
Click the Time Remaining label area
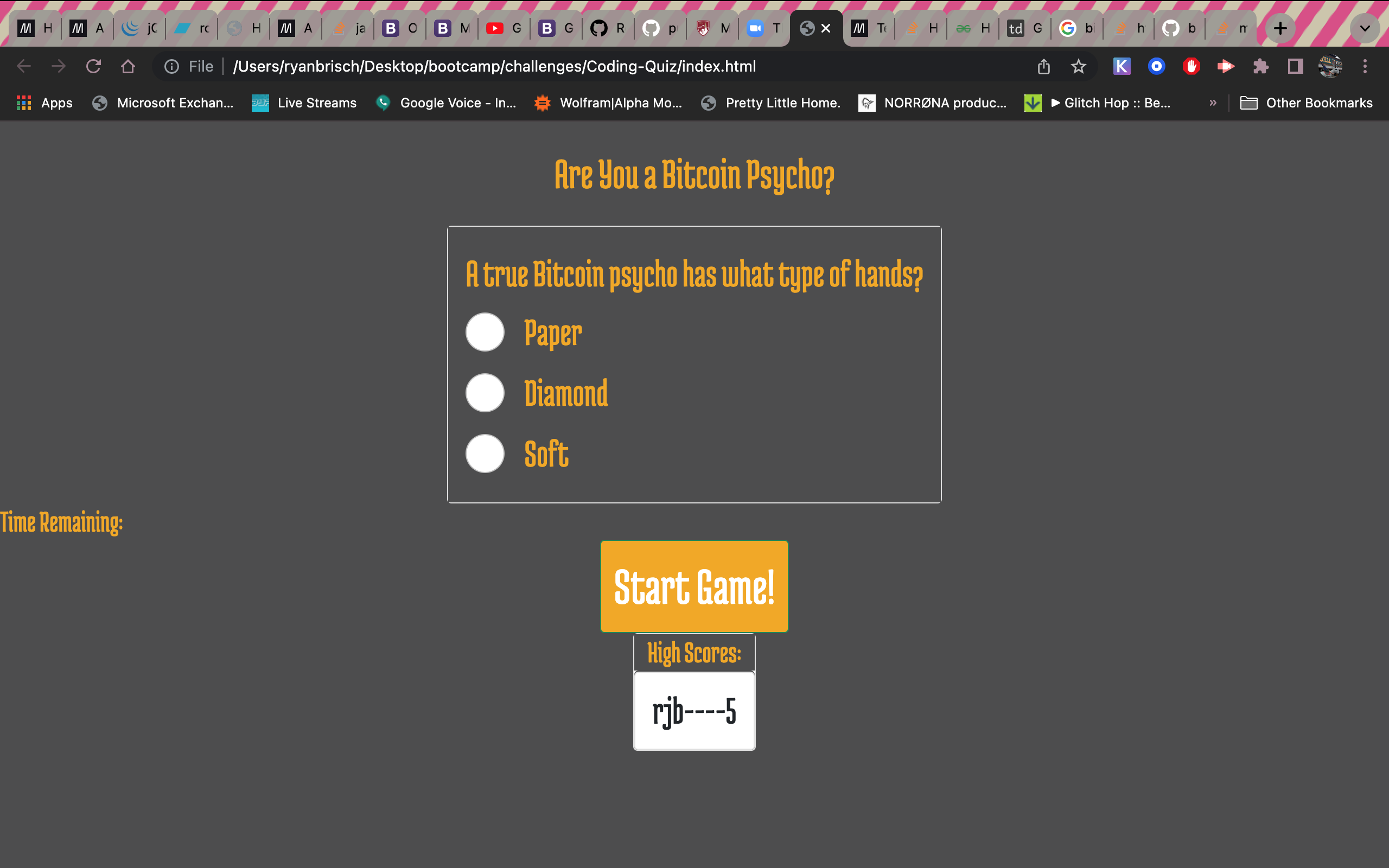point(61,523)
